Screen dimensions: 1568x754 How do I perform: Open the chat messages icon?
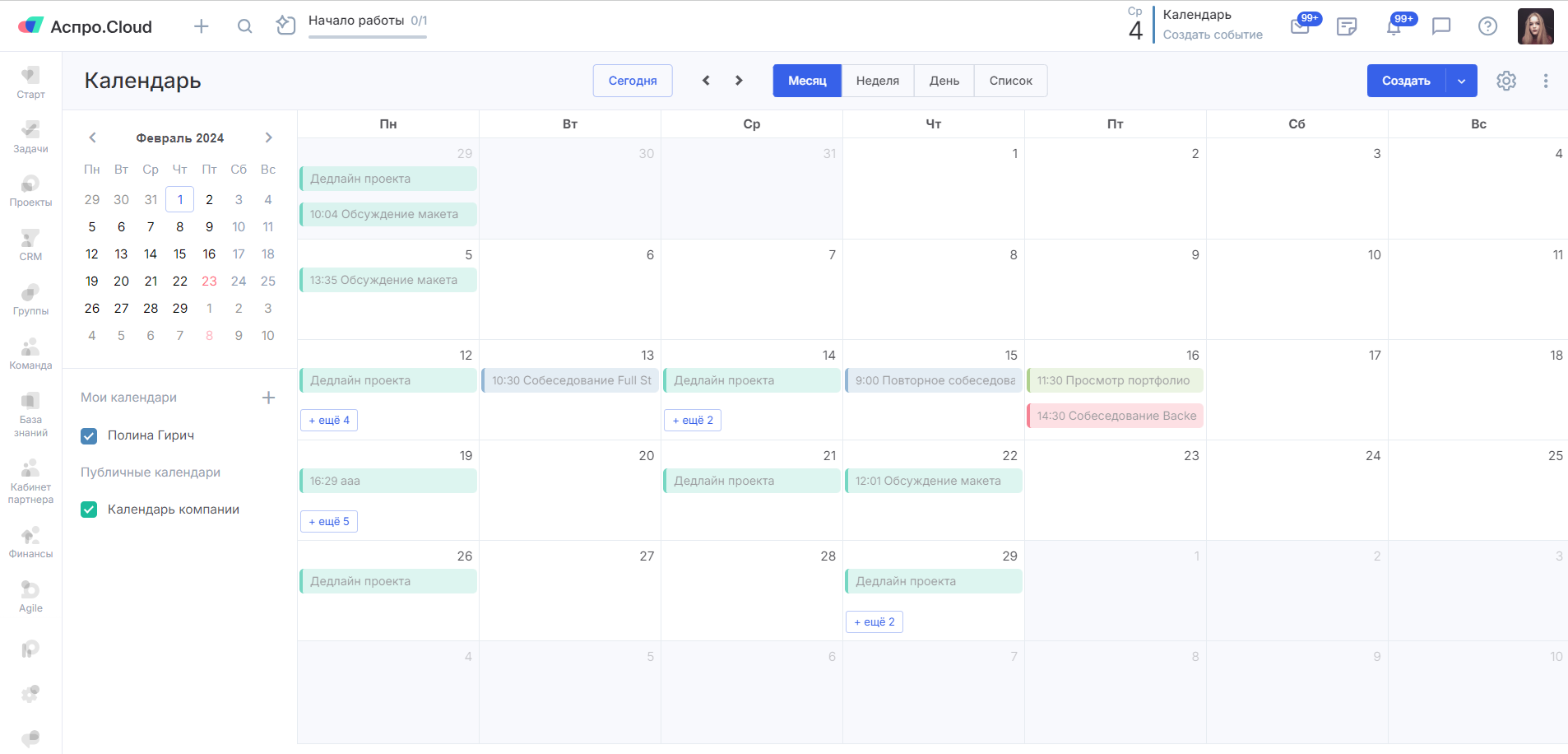(x=1440, y=26)
